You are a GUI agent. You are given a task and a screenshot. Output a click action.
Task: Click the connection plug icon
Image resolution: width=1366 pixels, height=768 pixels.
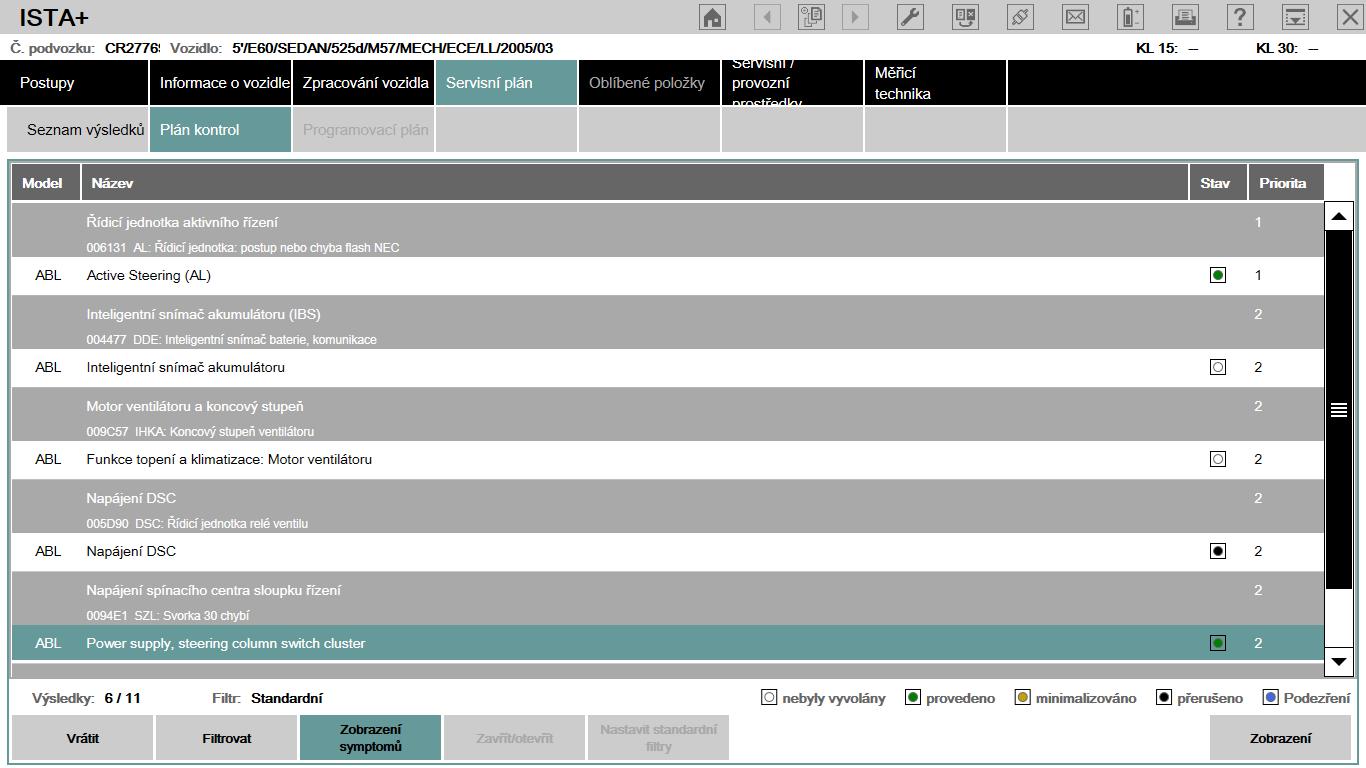coord(1020,17)
